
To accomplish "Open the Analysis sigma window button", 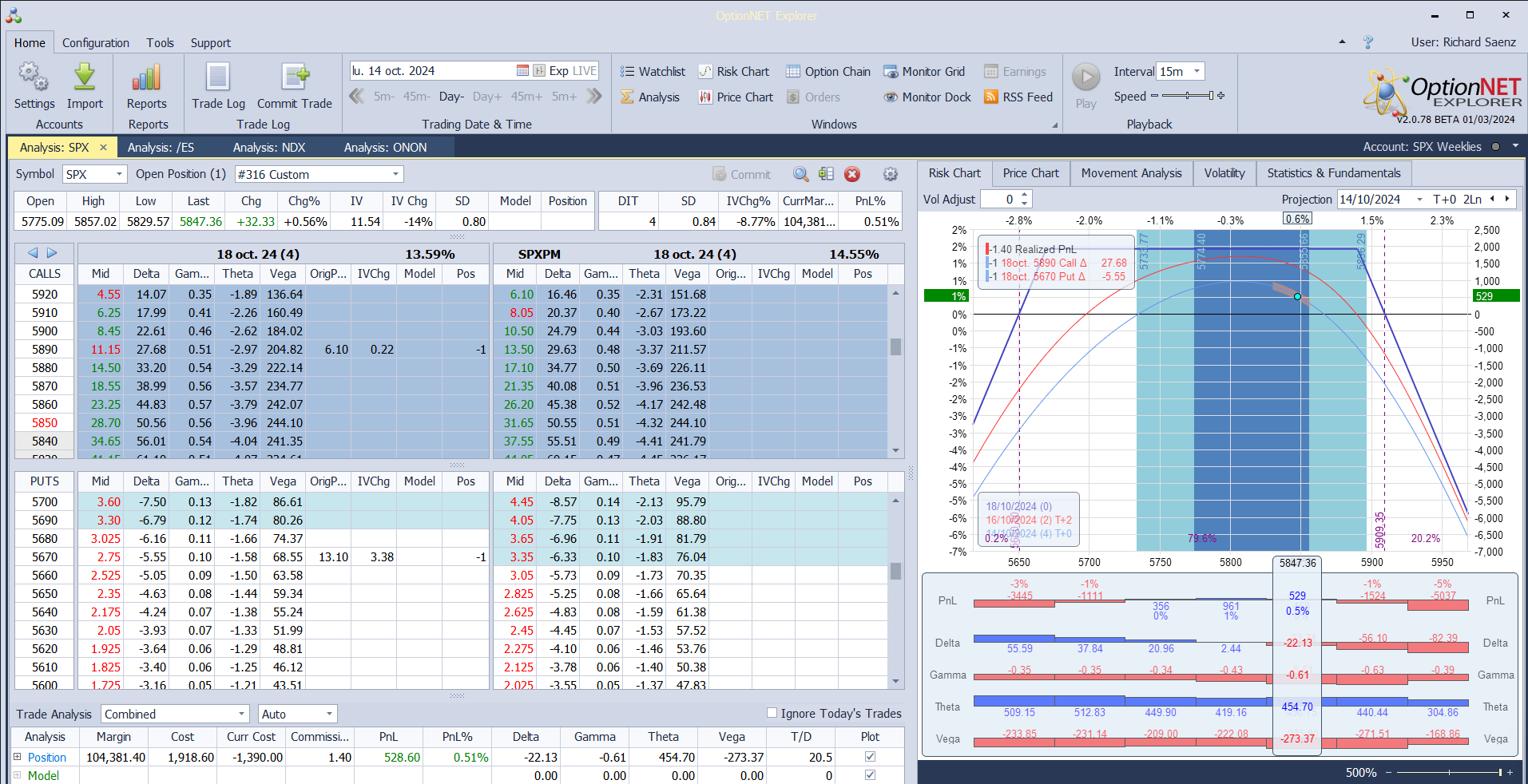I will 650,97.
